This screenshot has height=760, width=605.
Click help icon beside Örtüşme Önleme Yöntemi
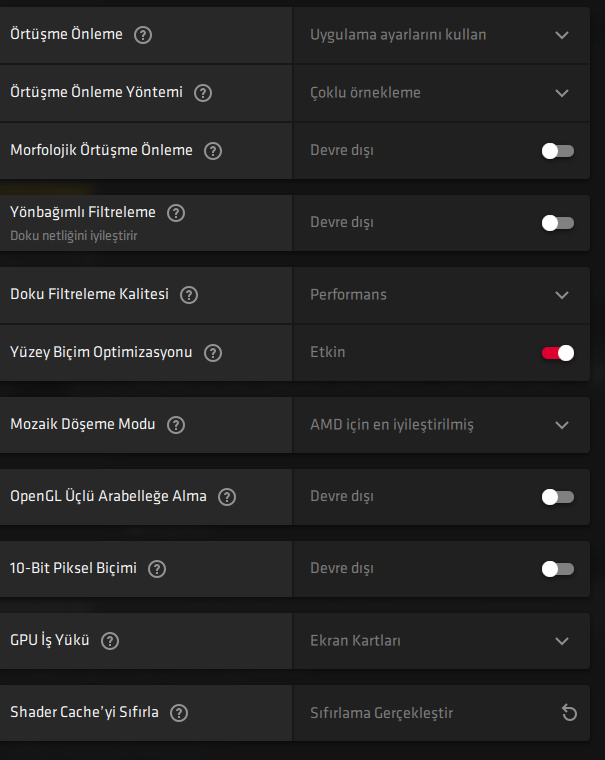point(203,93)
